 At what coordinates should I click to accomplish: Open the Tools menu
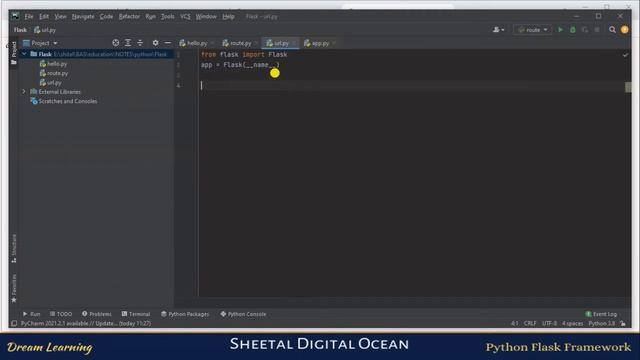point(167,17)
